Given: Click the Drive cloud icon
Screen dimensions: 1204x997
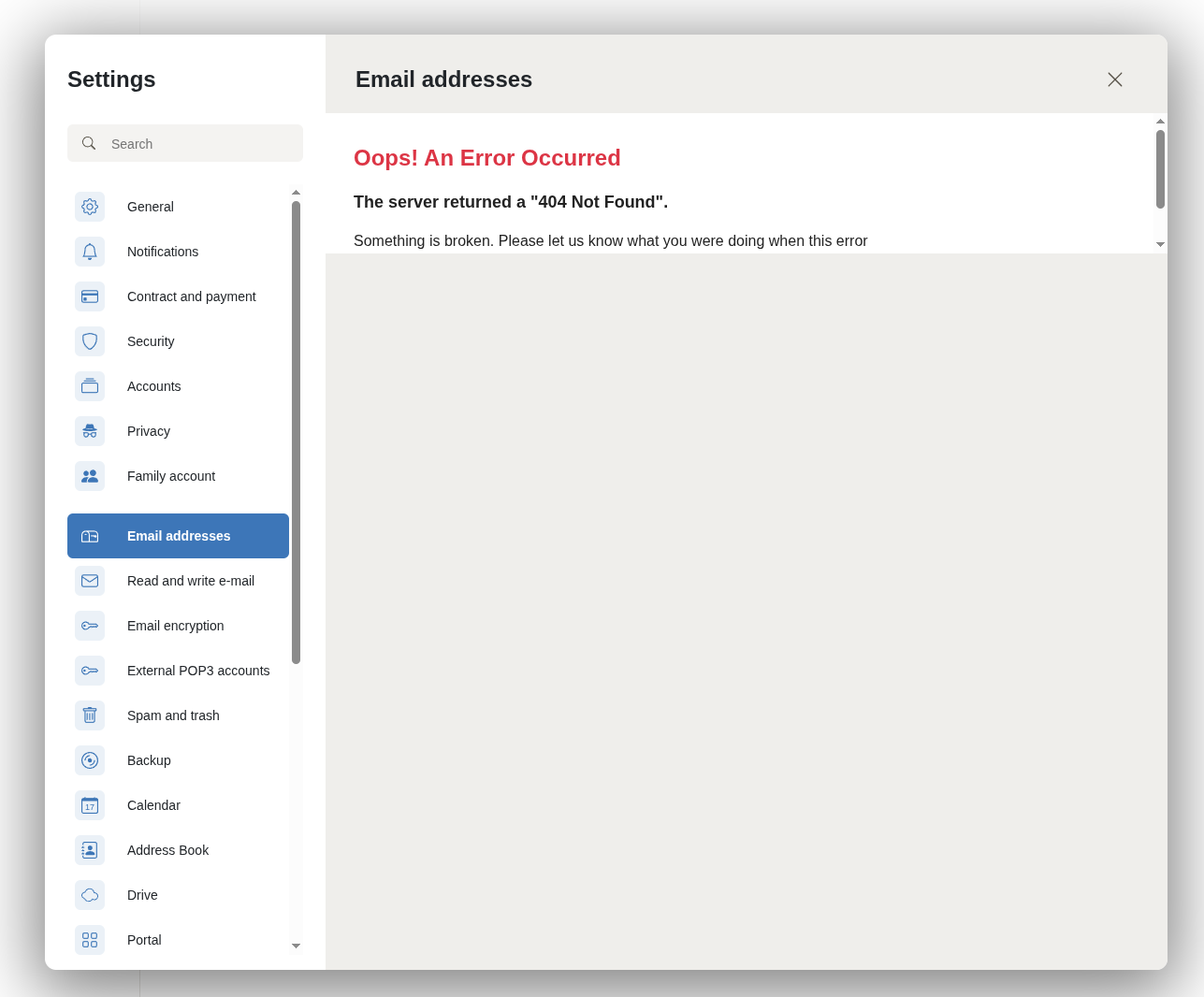Looking at the screenshot, I should pos(90,895).
